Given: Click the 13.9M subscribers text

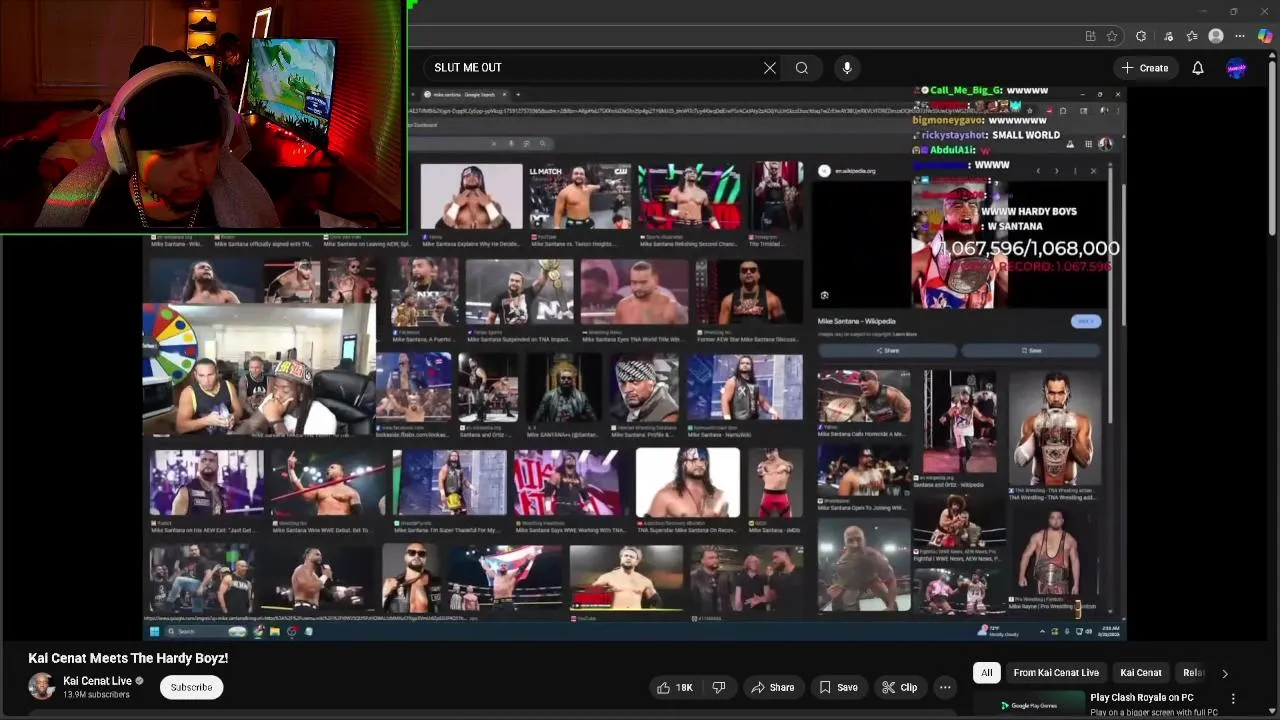Looking at the screenshot, I should tap(96, 695).
